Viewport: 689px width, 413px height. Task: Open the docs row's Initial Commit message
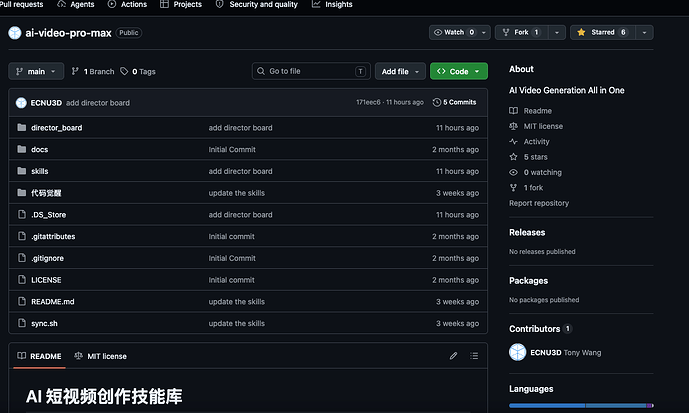click(232, 149)
